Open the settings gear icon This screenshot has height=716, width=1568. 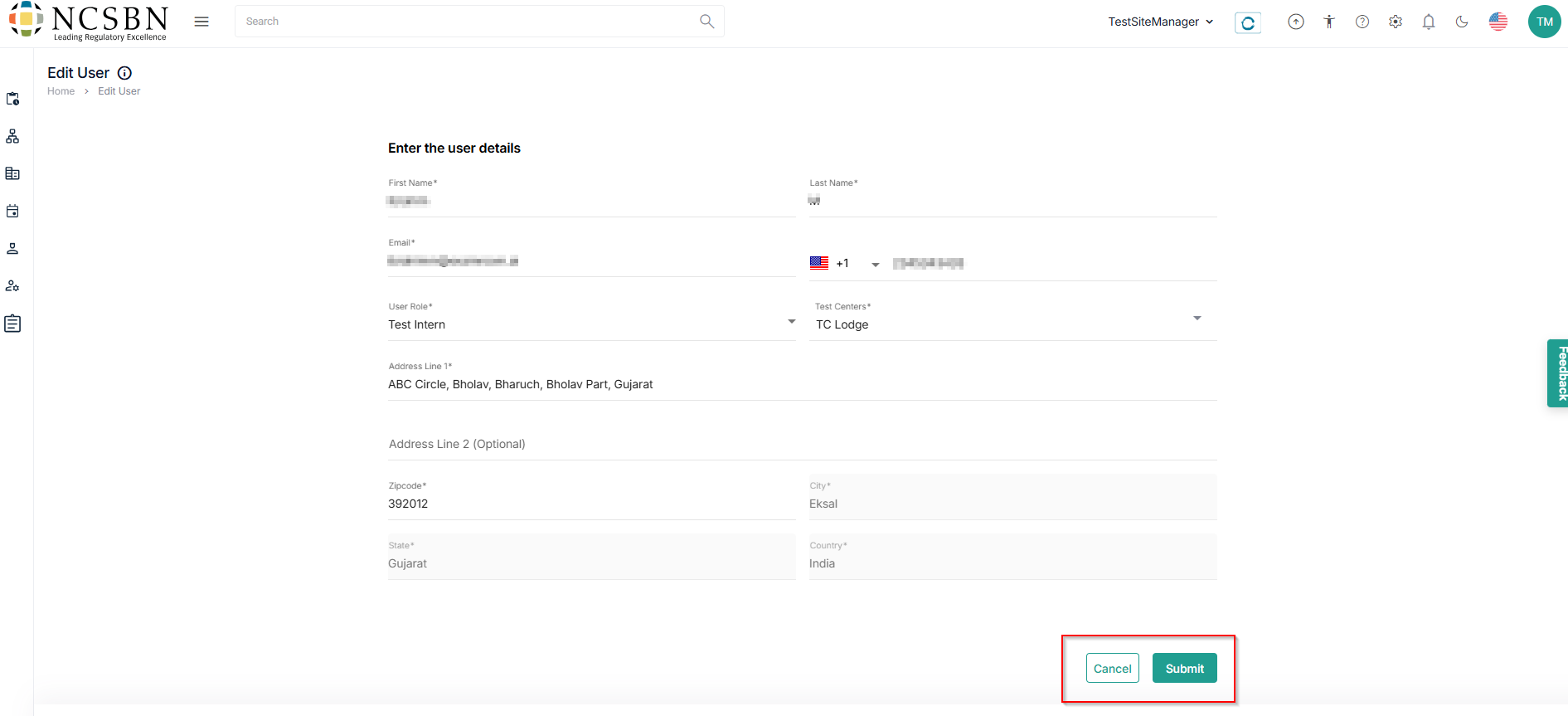coord(1396,22)
